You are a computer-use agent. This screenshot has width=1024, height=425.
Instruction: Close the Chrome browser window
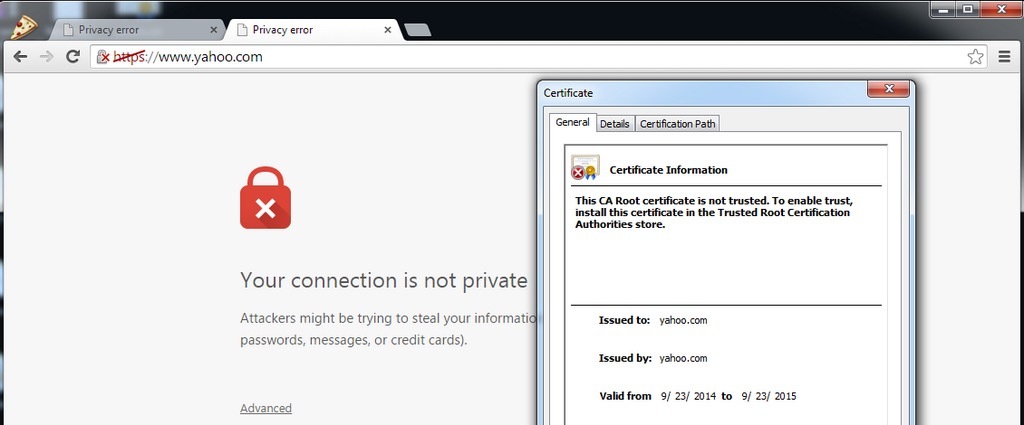click(x=1002, y=9)
